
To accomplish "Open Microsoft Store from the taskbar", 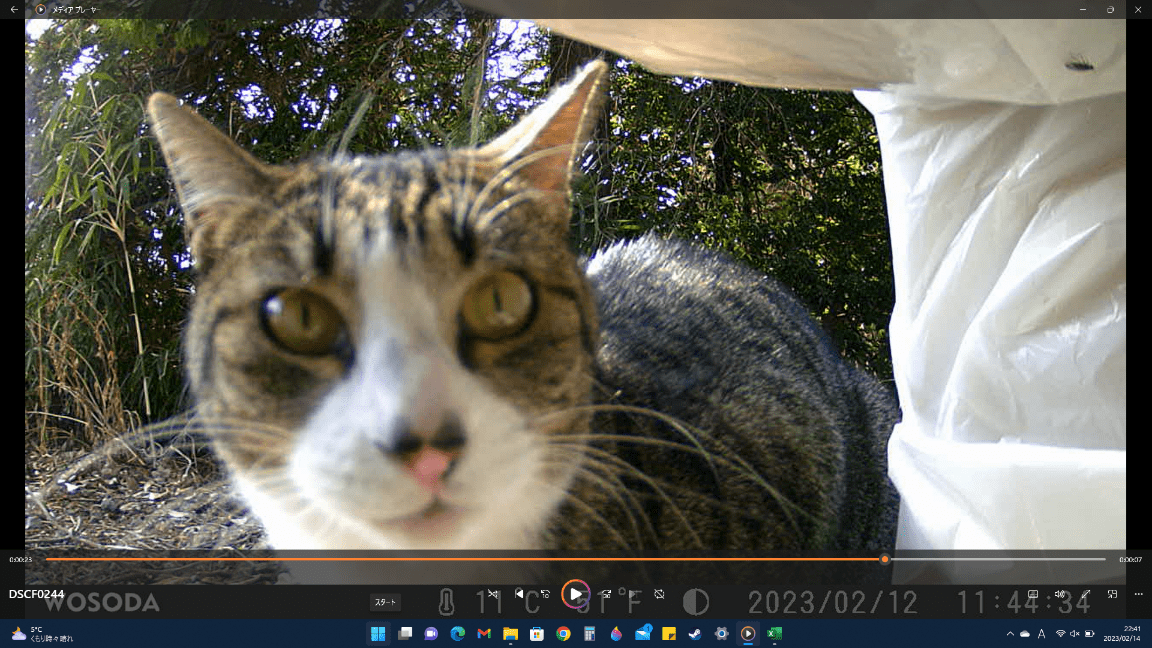I will 537,633.
